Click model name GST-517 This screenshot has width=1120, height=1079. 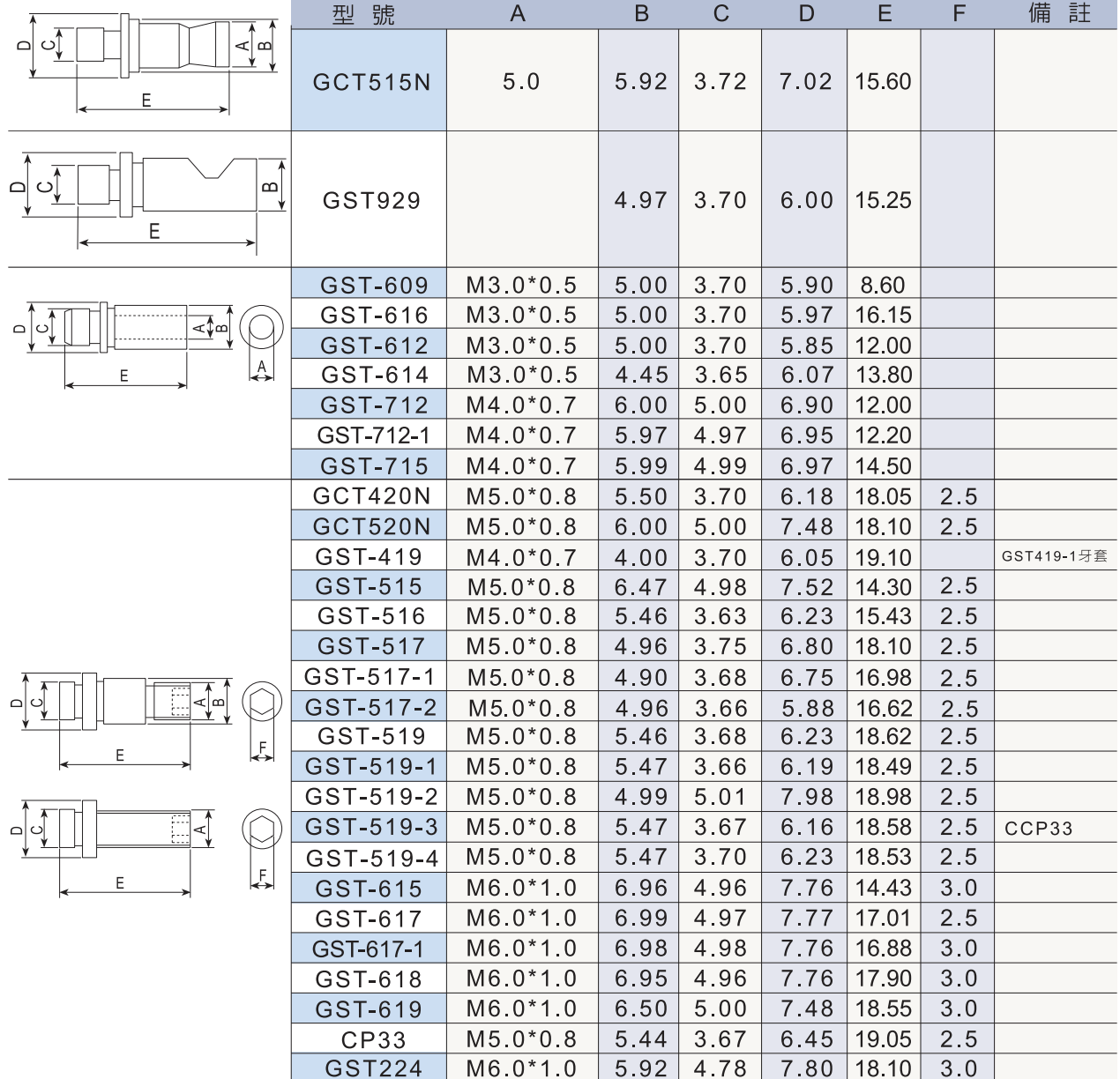(x=370, y=646)
